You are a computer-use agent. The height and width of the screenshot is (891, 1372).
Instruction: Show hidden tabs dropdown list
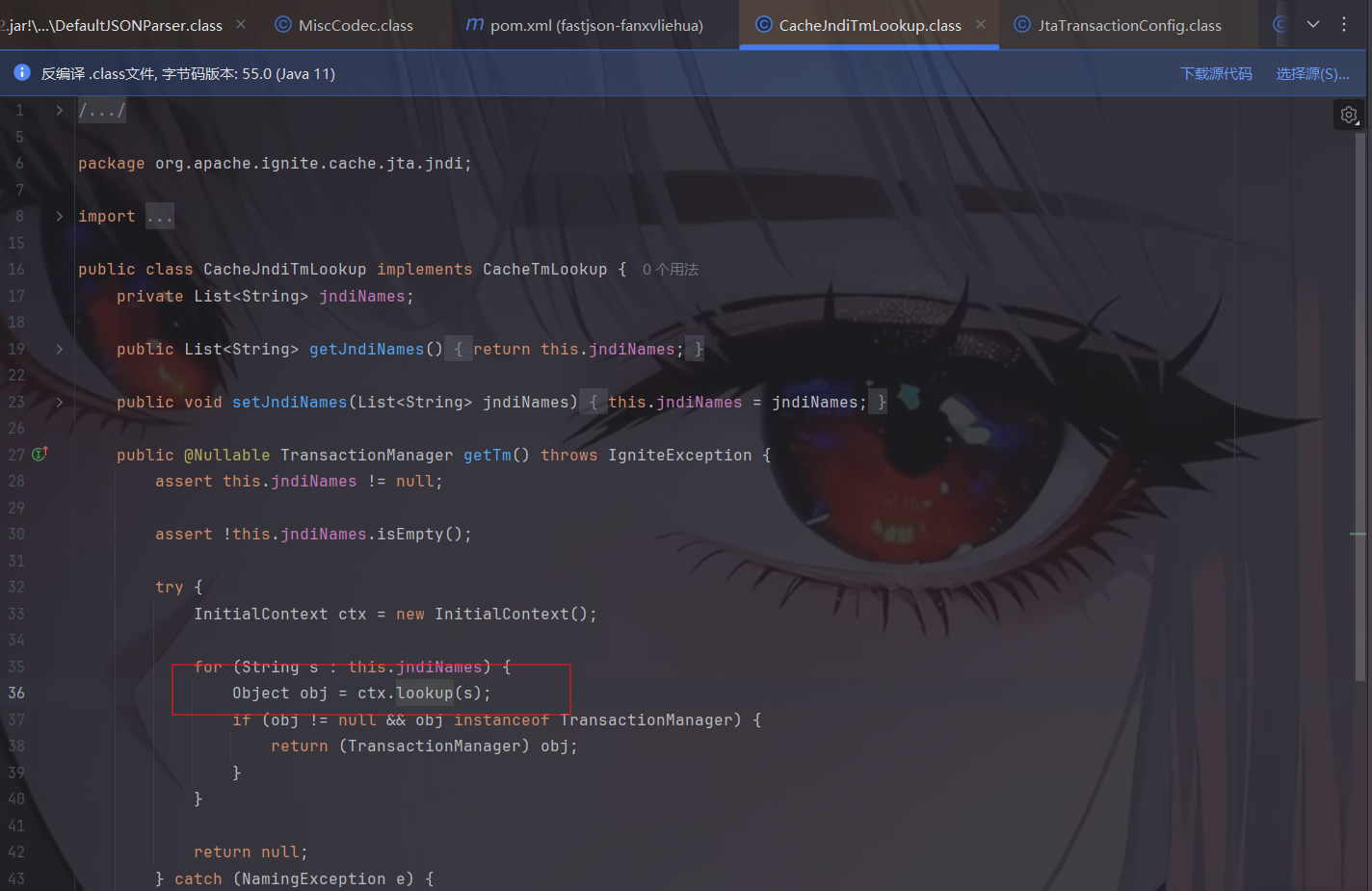1312,24
